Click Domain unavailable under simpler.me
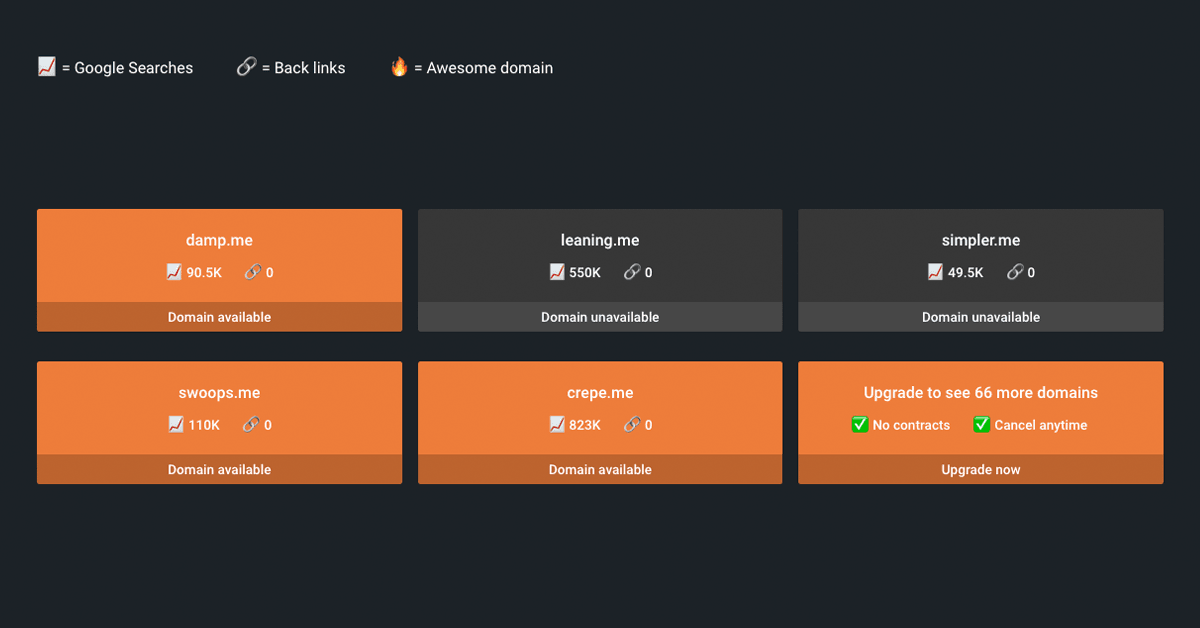1200x628 pixels. tap(980, 317)
